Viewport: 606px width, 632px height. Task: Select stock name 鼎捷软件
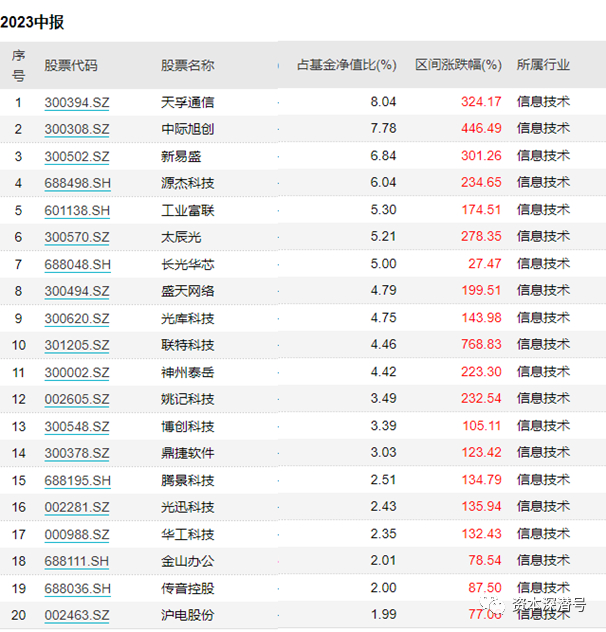[x=187, y=453]
